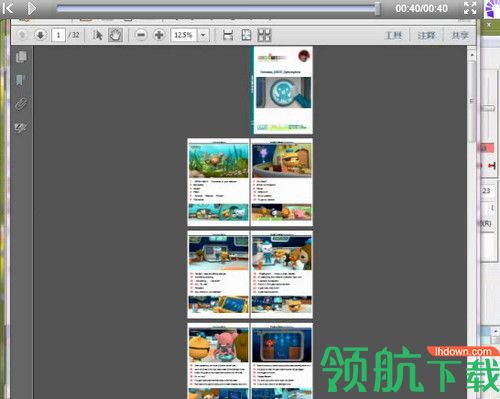Open the 共享 (Share) pane
500x399 pixels.
(460, 35)
